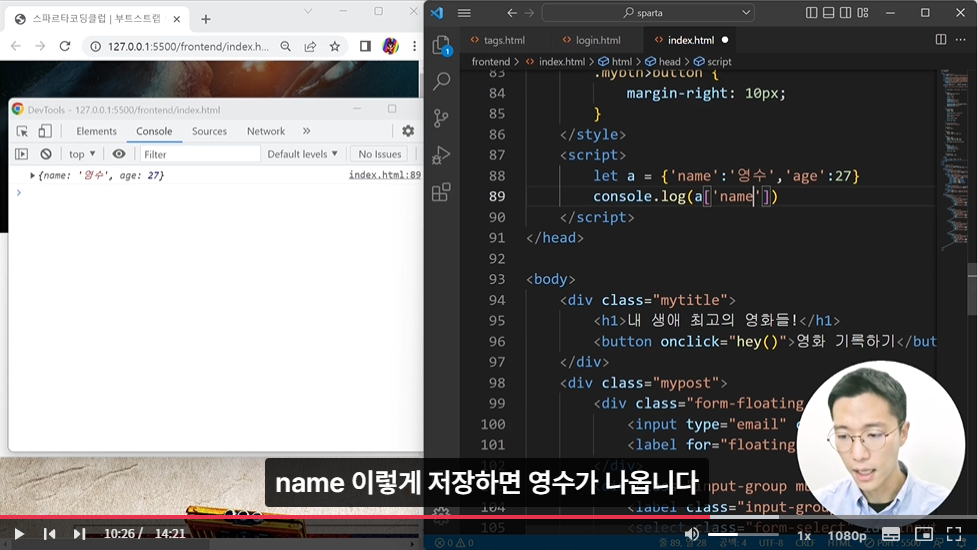Open DevTools Network tab
The height and width of the screenshot is (550, 977).
[266, 131]
